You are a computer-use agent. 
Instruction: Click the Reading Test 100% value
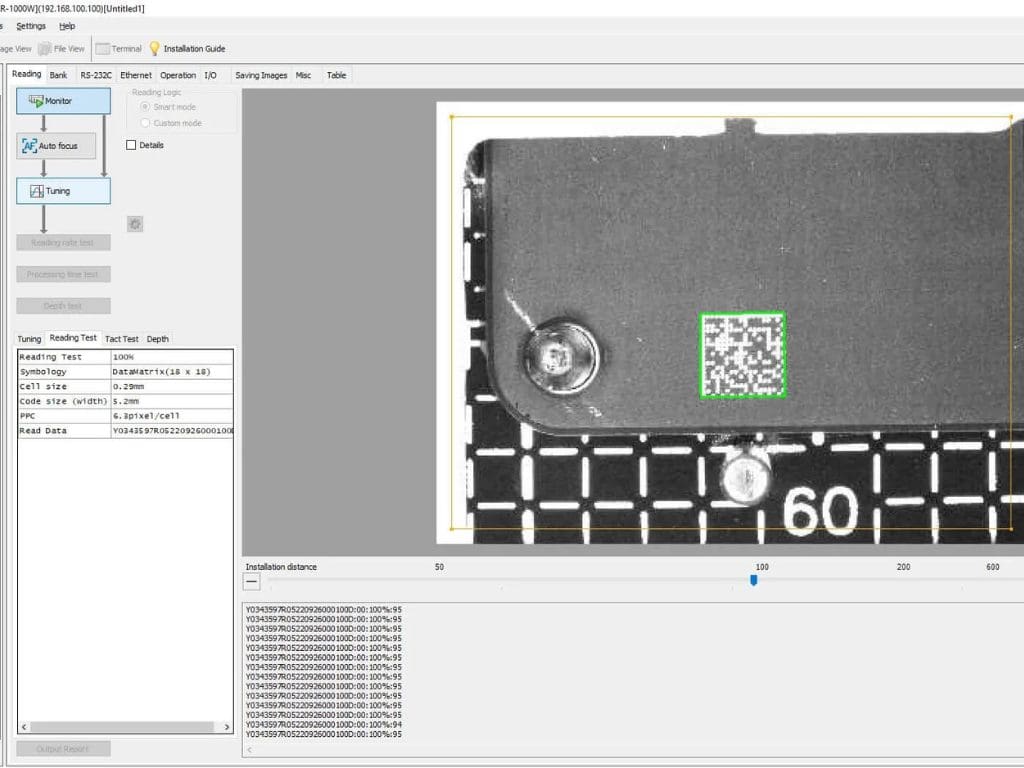pyautogui.click(x=172, y=357)
